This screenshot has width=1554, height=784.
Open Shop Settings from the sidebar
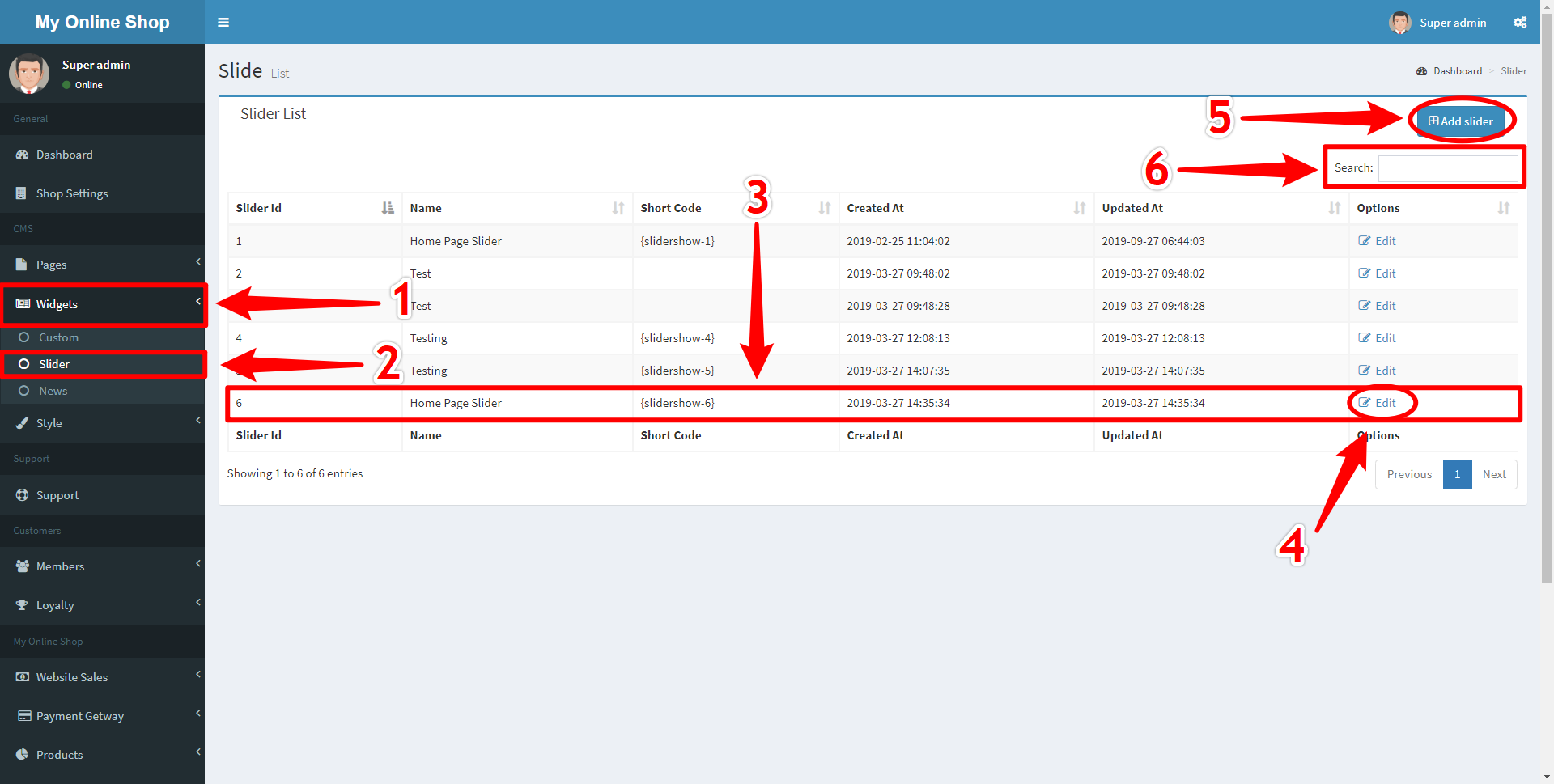coord(72,193)
